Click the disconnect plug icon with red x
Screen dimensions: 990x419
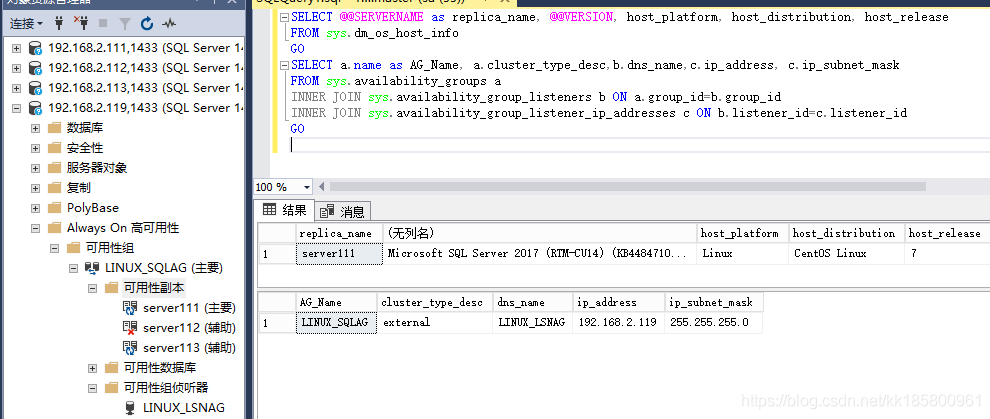coord(81,24)
